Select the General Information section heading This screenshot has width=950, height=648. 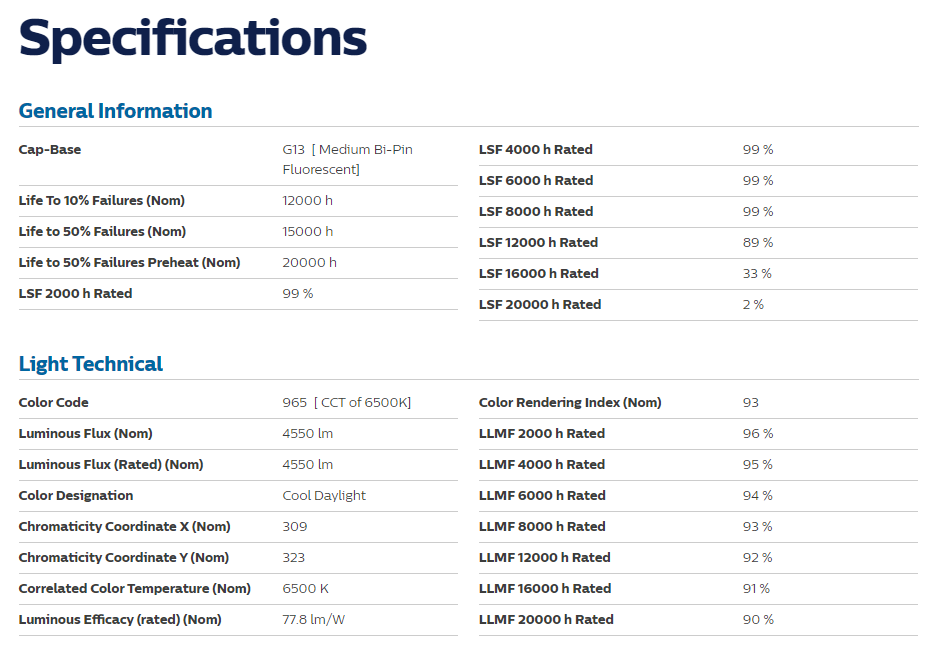(115, 111)
